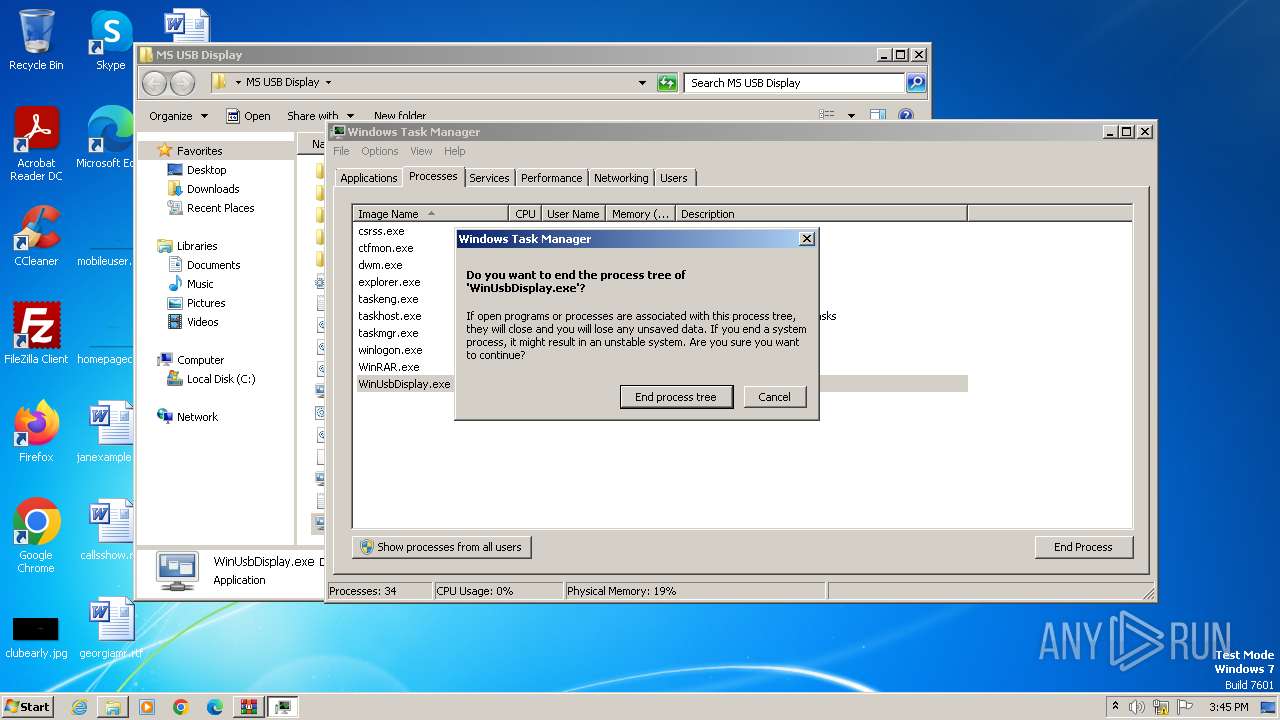Image resolution: width=1280 pixels, height=720 pixels.
Task: Open the Performance tab
Action: point(551,178)
